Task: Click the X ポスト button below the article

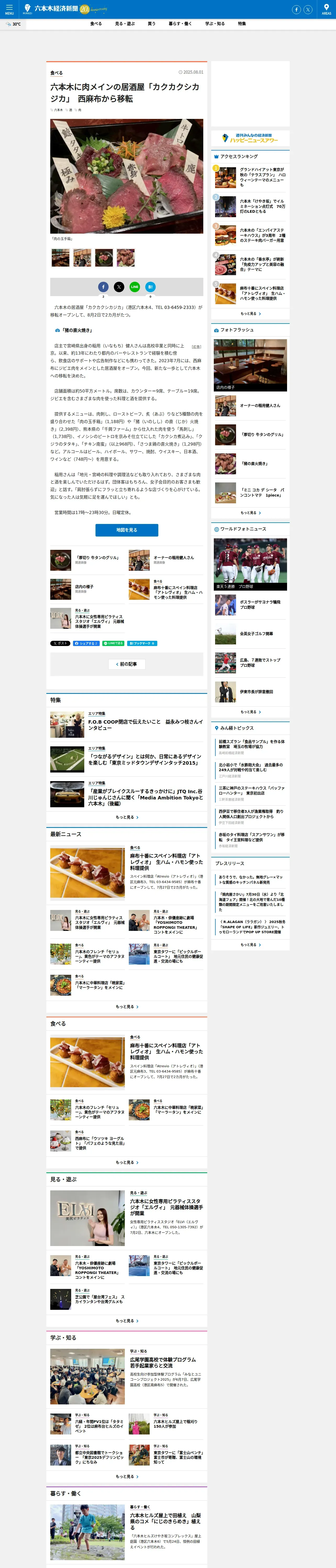Action: (x=60, y=643)
